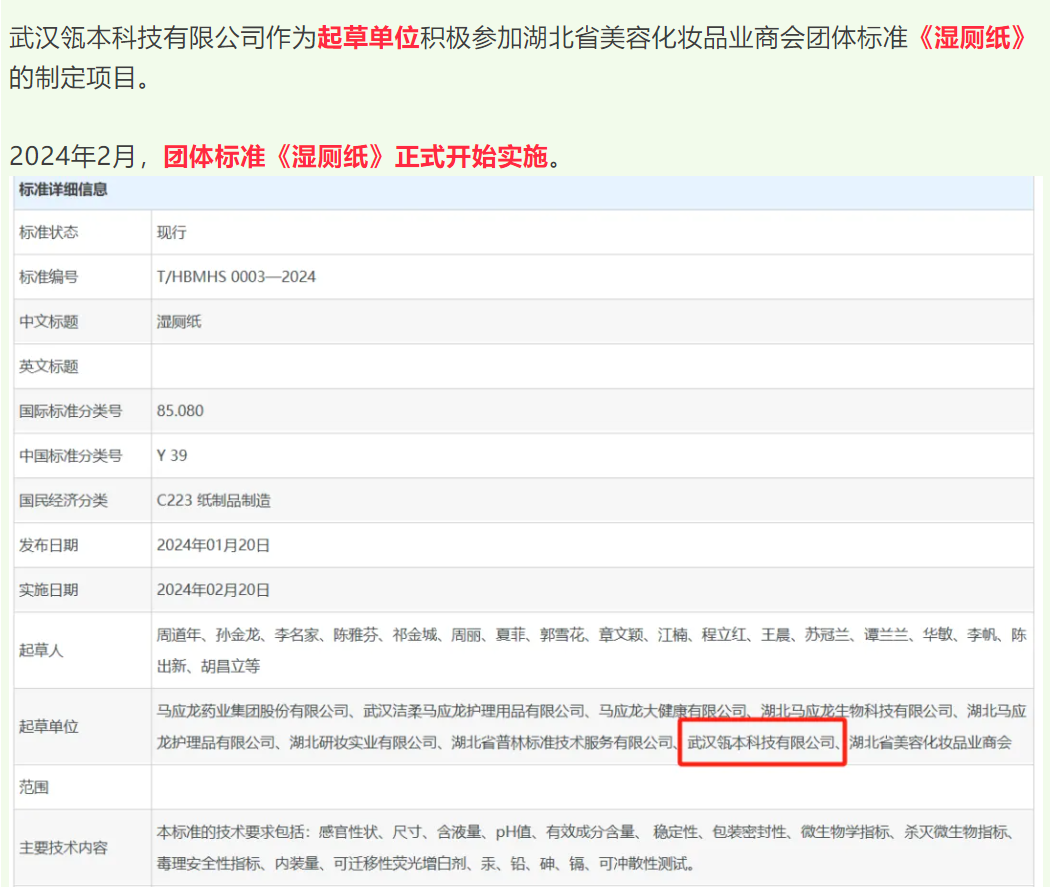
Task: Select C223 纸制品制造 value
Action: click(x=214, y=500)
